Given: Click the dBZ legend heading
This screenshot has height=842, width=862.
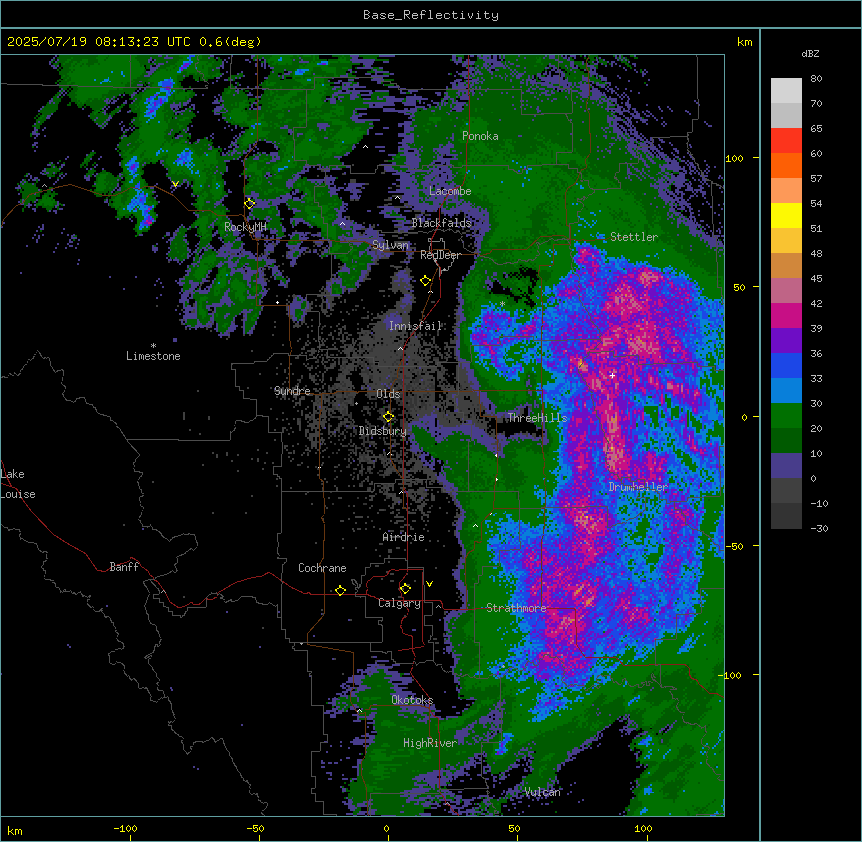Looking at the screenshot, I should [810, 54].
